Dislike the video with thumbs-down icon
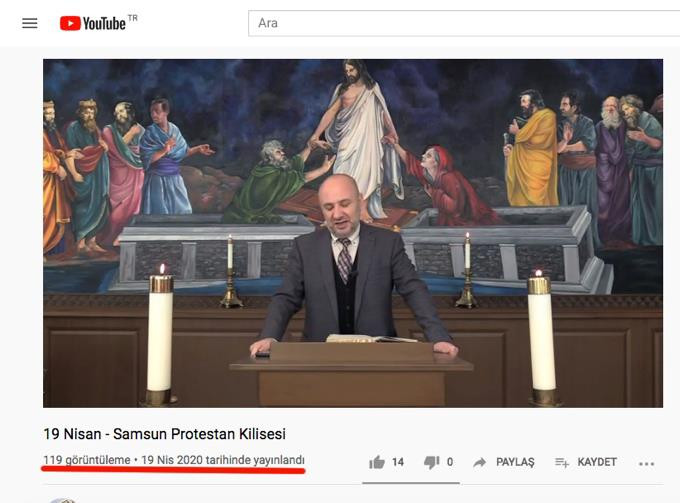This screenshot has height=503, width=680. coord(432,463)
